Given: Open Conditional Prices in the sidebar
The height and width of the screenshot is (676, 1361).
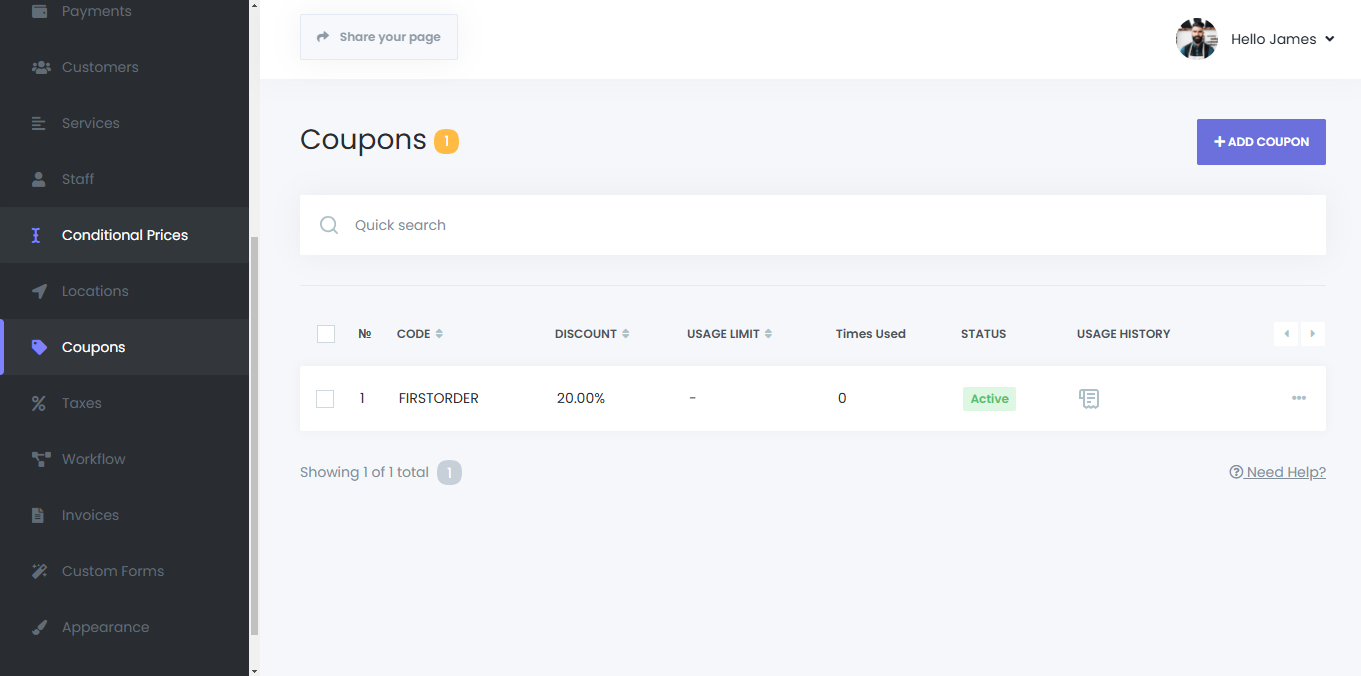Looking at the screenshot, I should 124,235.
